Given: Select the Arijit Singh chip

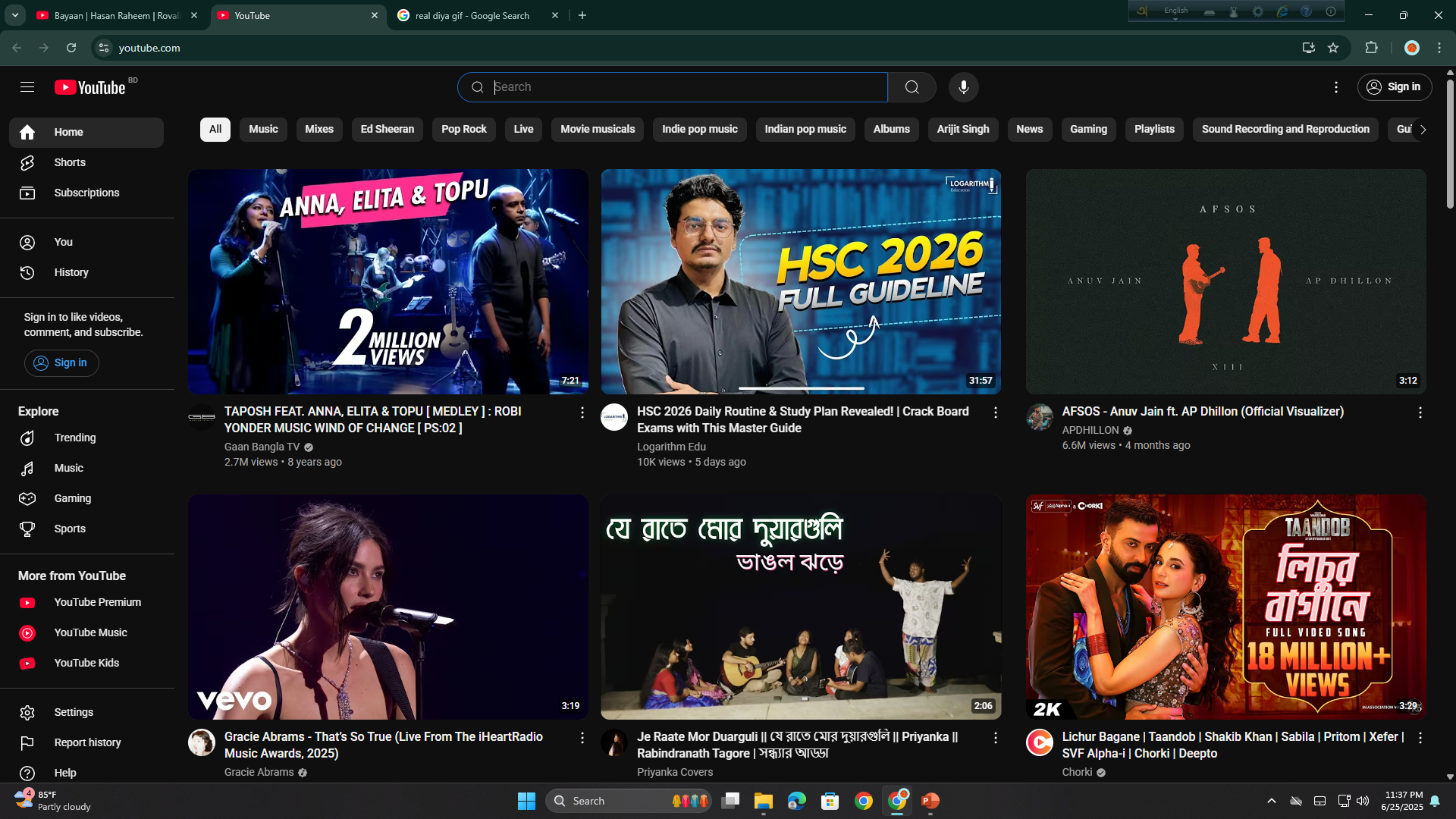Looking at the screenshot, I should [x=963, y=130].
